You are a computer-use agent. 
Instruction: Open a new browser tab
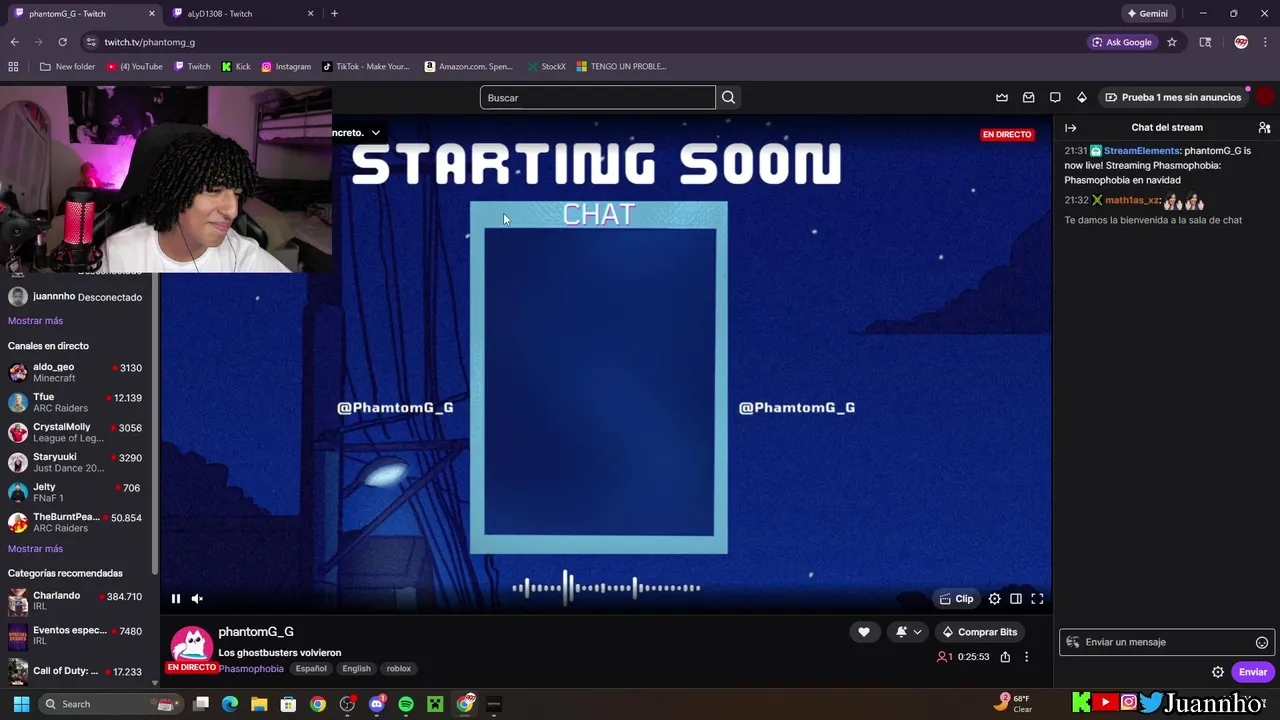[334, 14]
